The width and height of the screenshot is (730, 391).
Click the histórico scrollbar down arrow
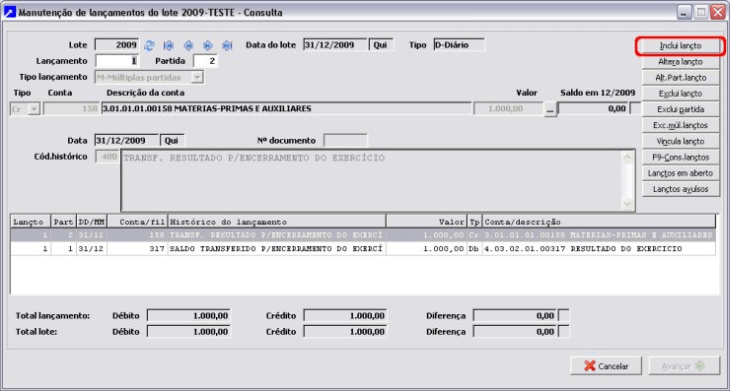coord(627,203)
